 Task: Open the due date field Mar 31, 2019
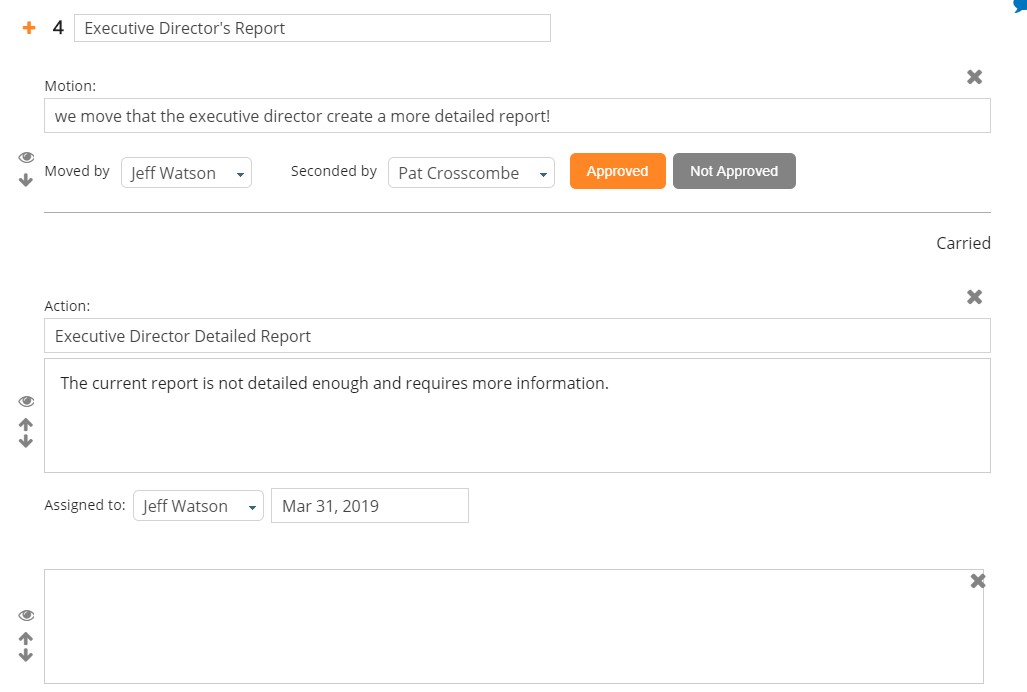(370, 505)
